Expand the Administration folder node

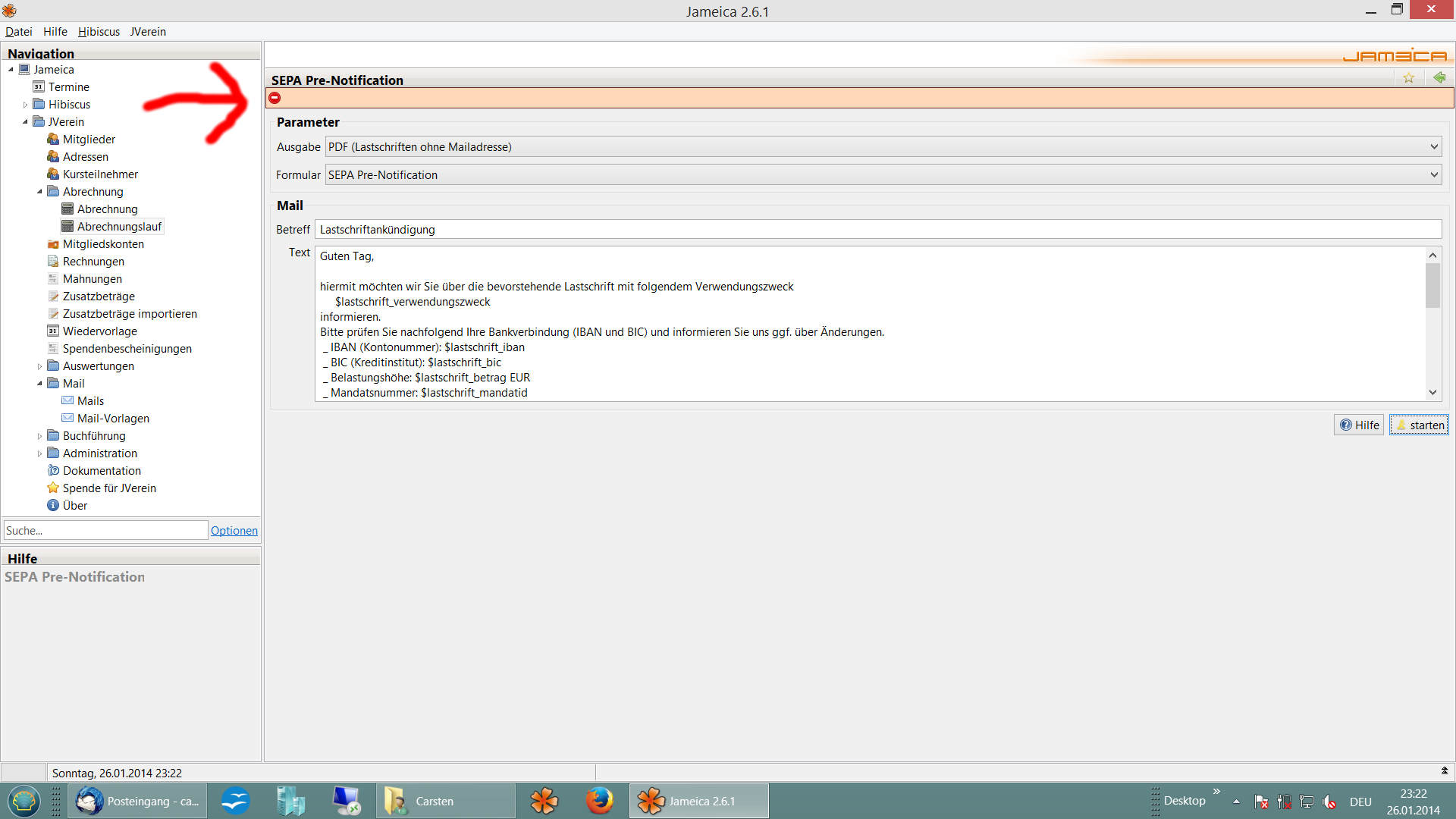click(x=40, y=453)
